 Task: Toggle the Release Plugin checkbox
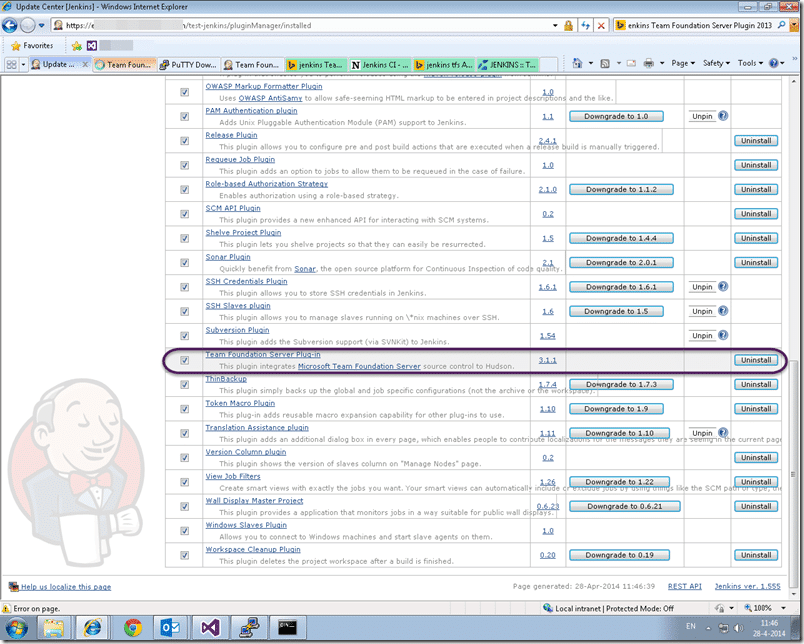pos(185,140)
